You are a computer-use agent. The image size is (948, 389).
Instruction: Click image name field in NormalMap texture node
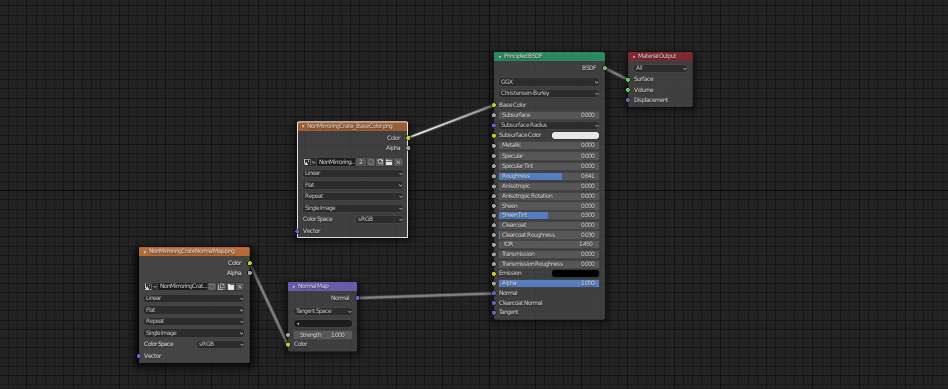coord(183,287)
